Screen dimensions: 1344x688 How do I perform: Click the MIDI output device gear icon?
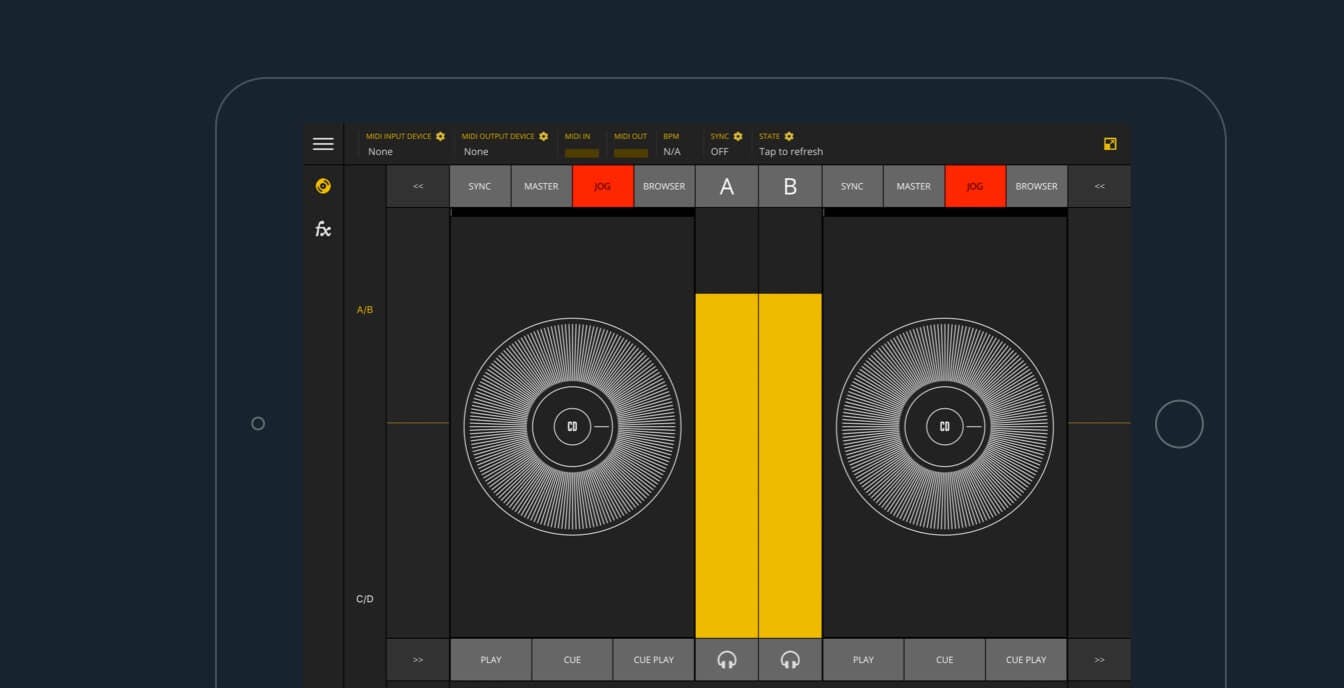coord(544,136)
